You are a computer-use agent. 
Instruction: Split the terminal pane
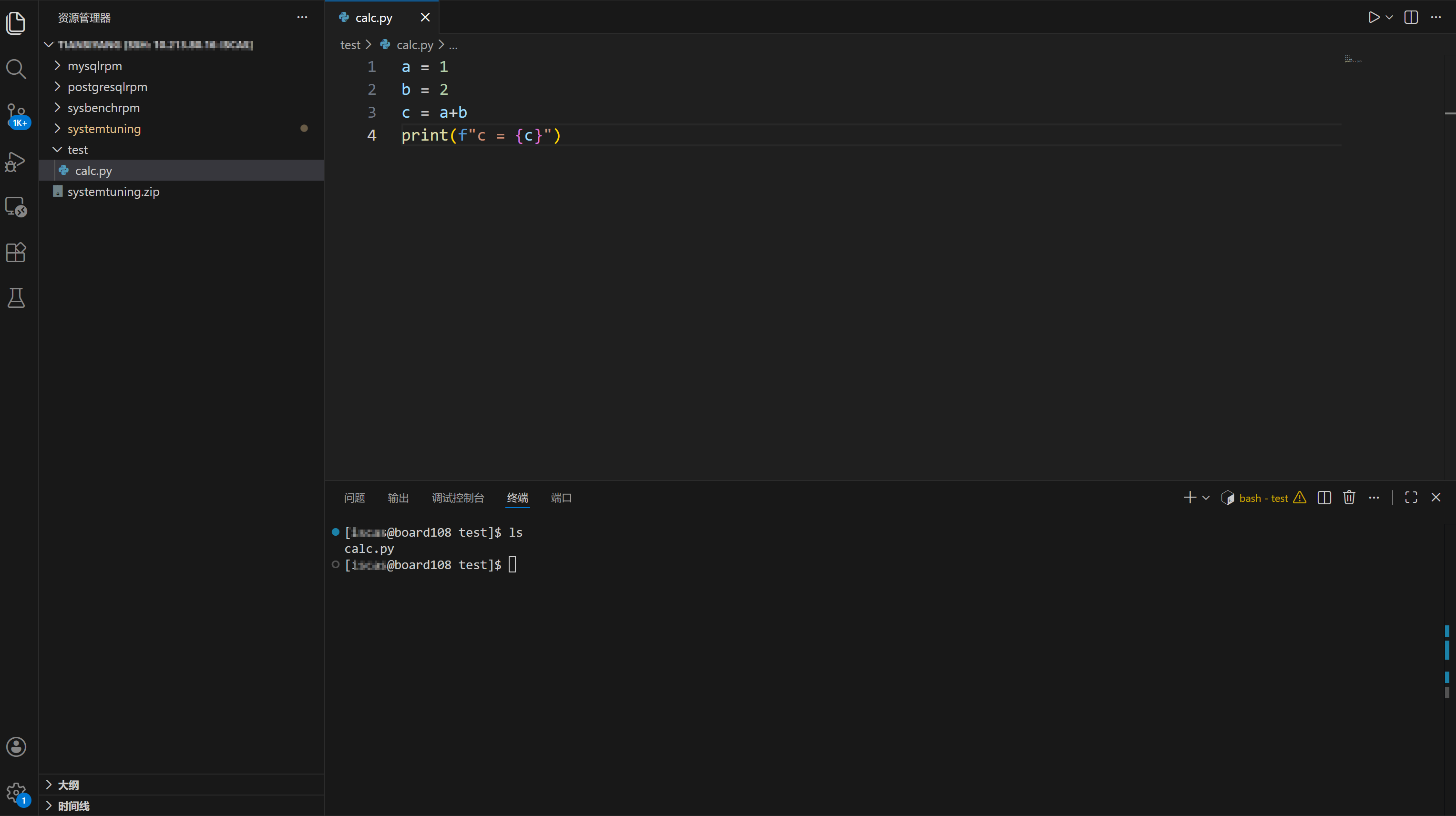point(1324,497)
